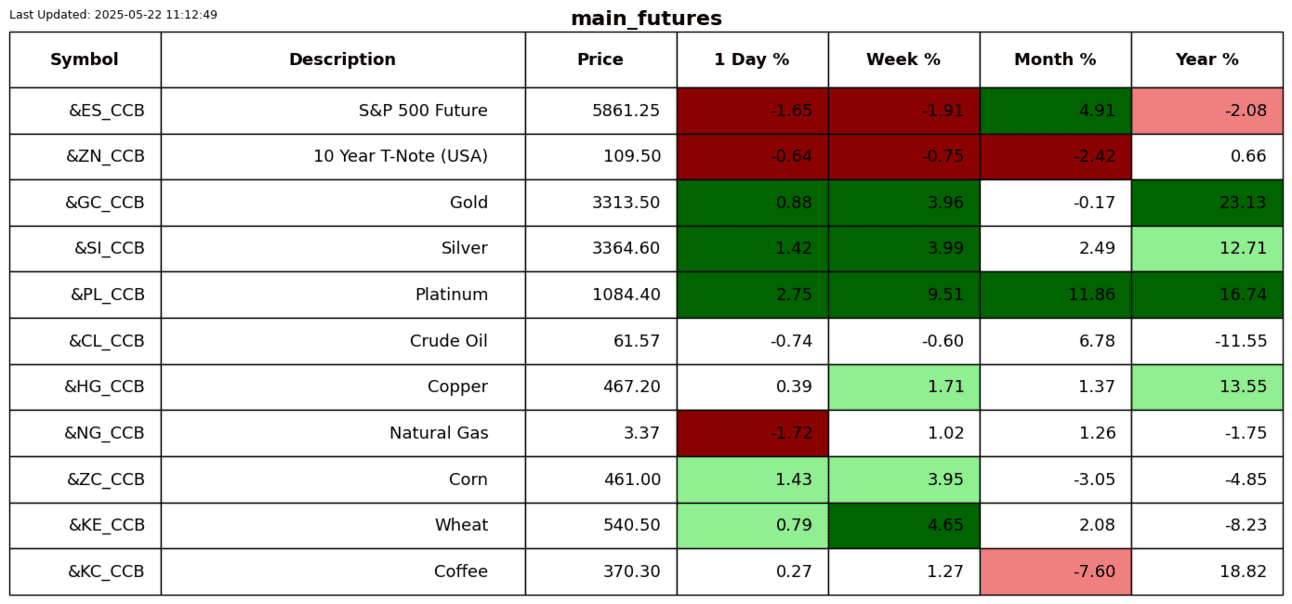Screen dimensions: 1292x604
Task: Click the main_futures table title
Action: (646, 19)
